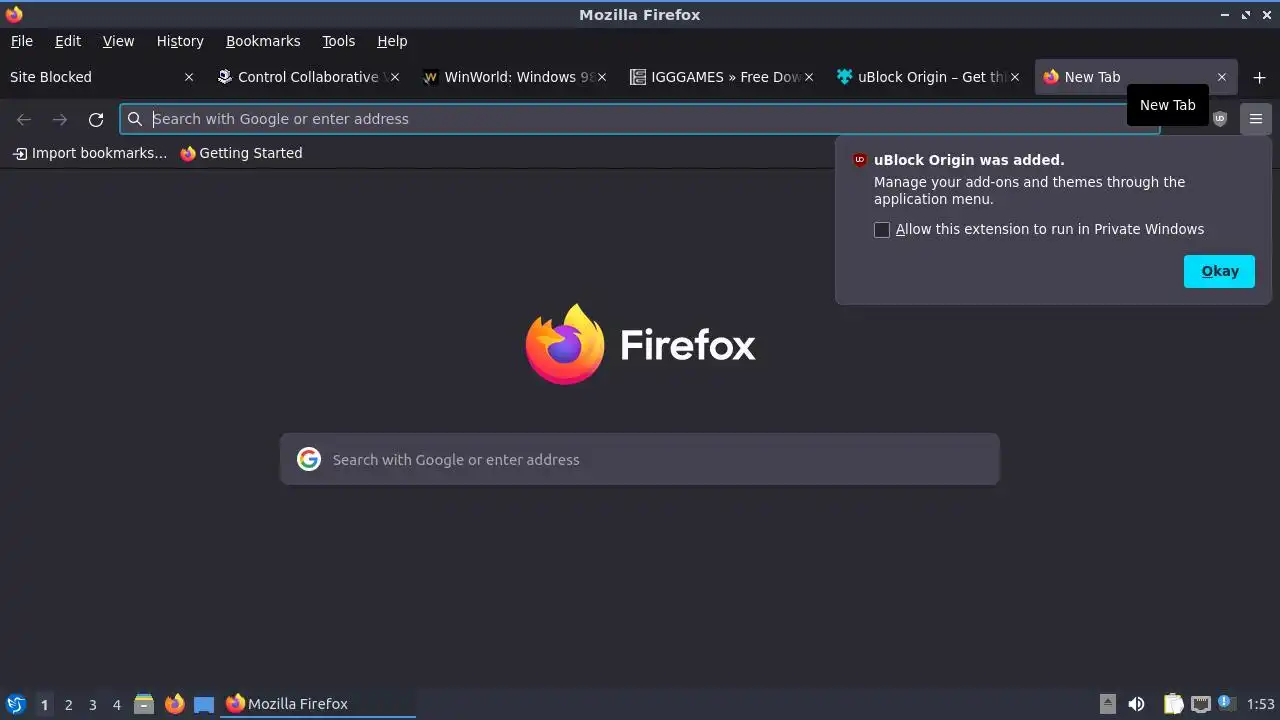
Task: Open the Tools menu
Action: 338,41
